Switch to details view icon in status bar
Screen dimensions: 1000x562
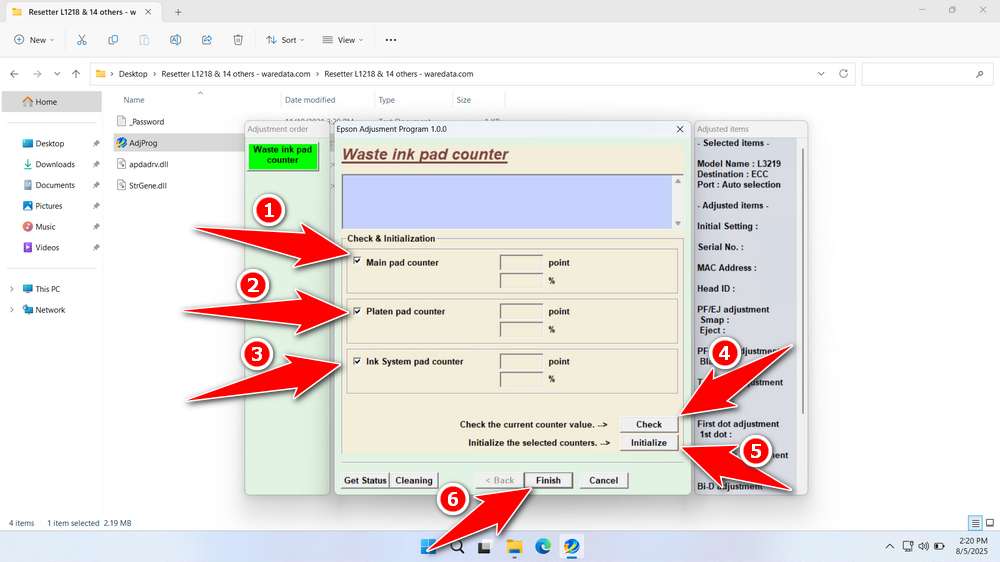(975, 523)
